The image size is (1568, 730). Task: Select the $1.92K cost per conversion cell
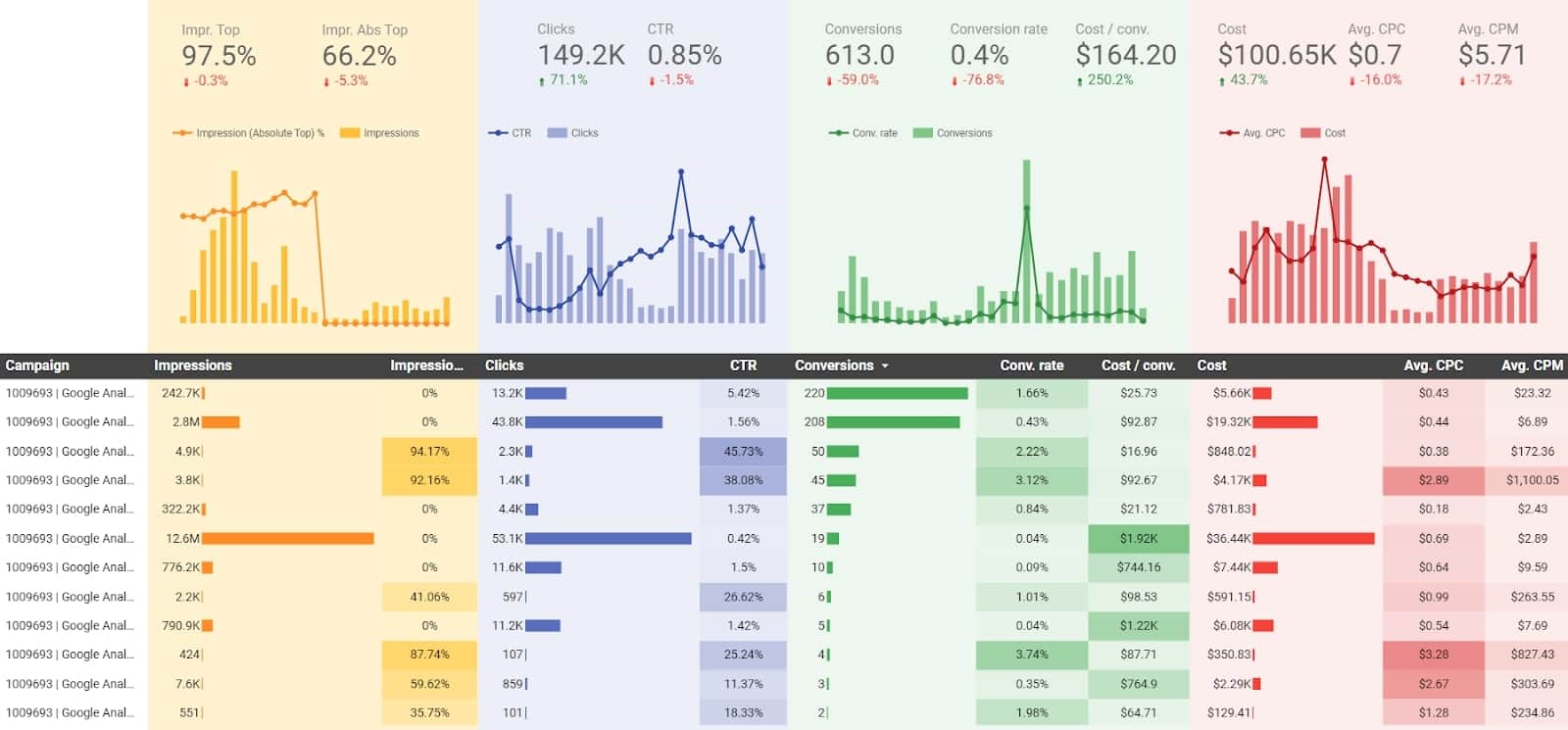tap(1138, 539)
